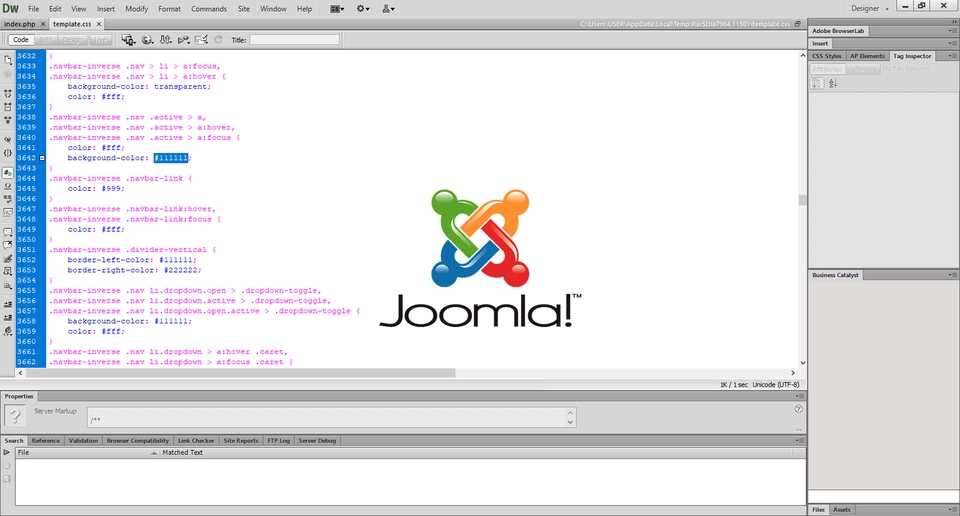This screenshot has height=516, width=960.
Task: Click the Server Markup text field
Action: 331,417
